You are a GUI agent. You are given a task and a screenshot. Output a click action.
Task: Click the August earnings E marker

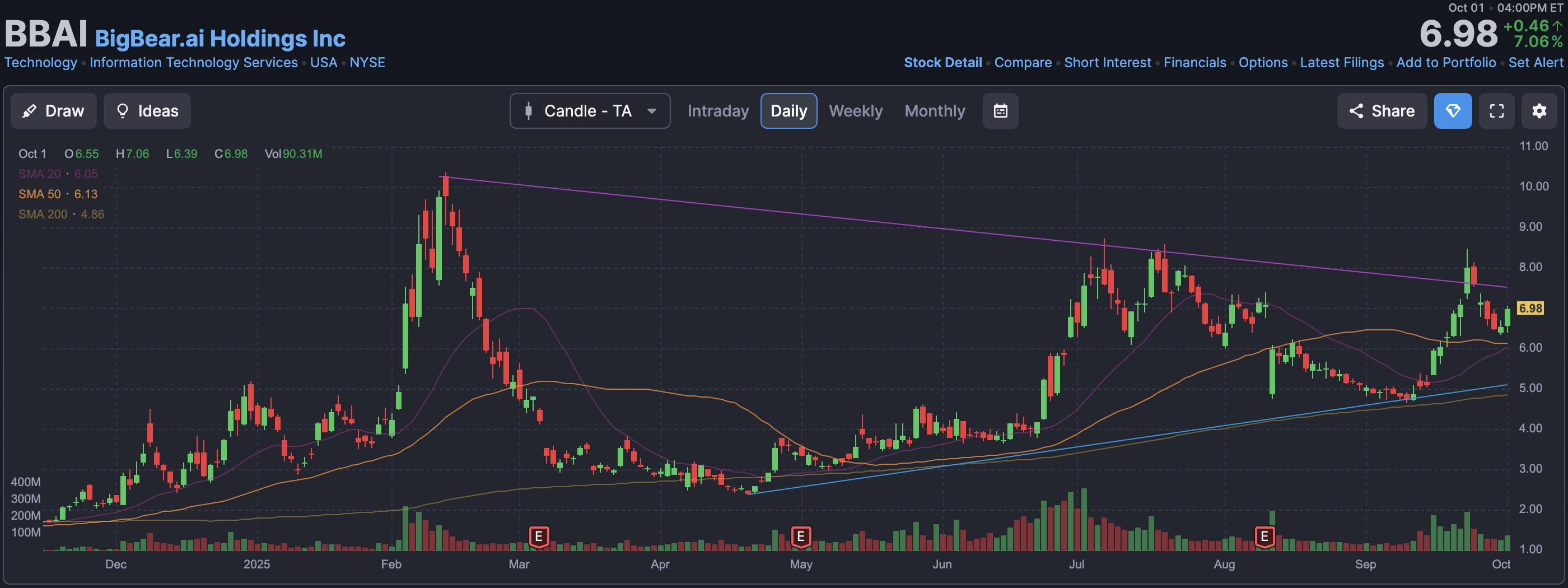(x=1264, y=537)
